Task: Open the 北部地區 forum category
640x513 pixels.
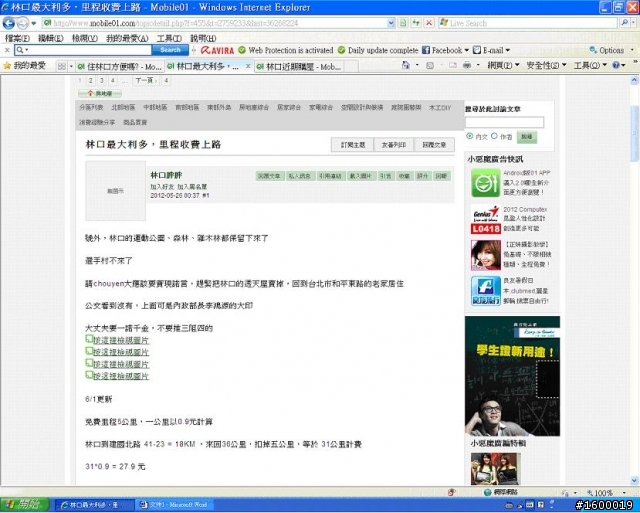Action: coord(123,107)
